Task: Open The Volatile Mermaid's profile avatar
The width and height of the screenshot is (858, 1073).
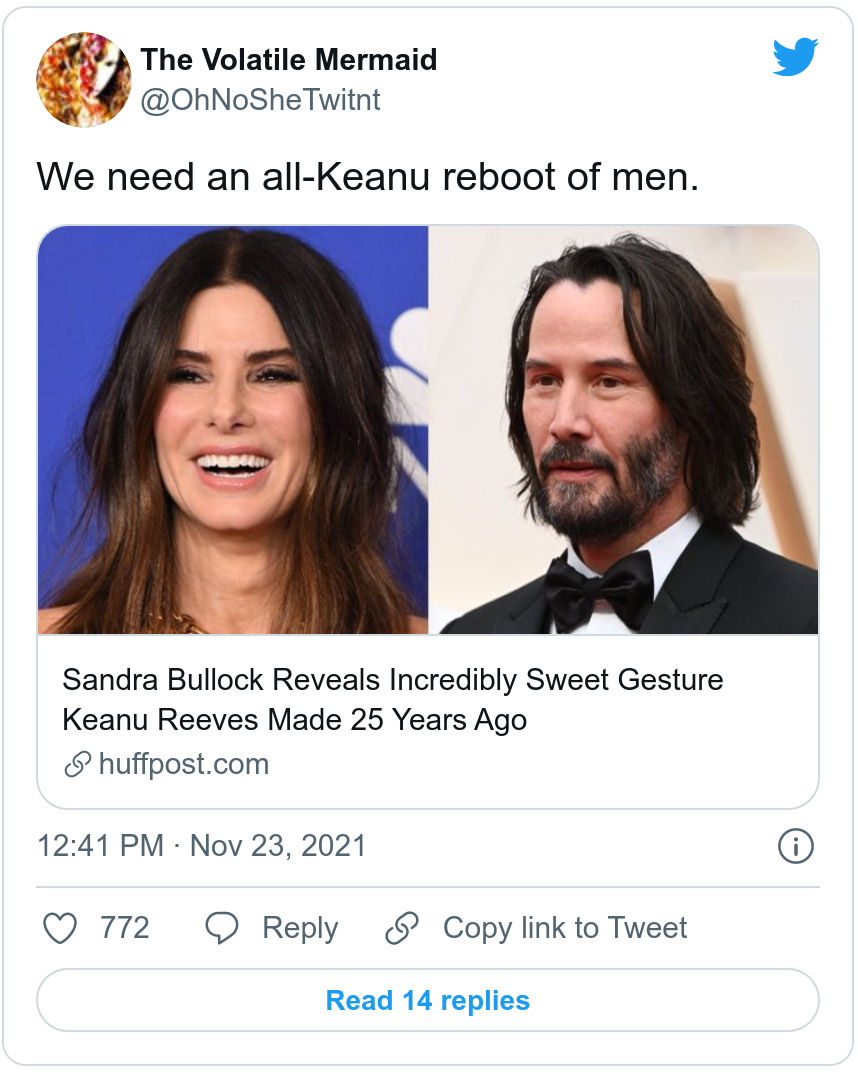Action: tap(83, 79)
